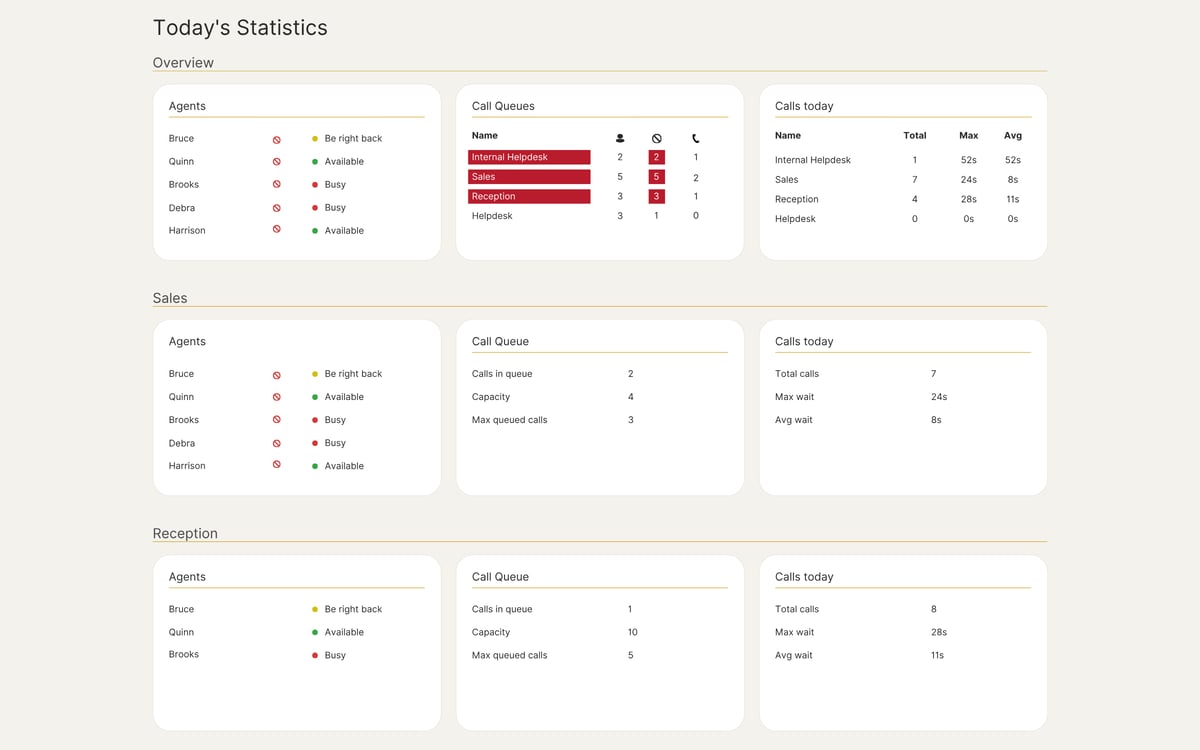Screen dimensions: 1200x750
Task: Click the unavailable icon beside Quinn in Sales Agents
Action: pyautogui.click(x=277, y=397)
